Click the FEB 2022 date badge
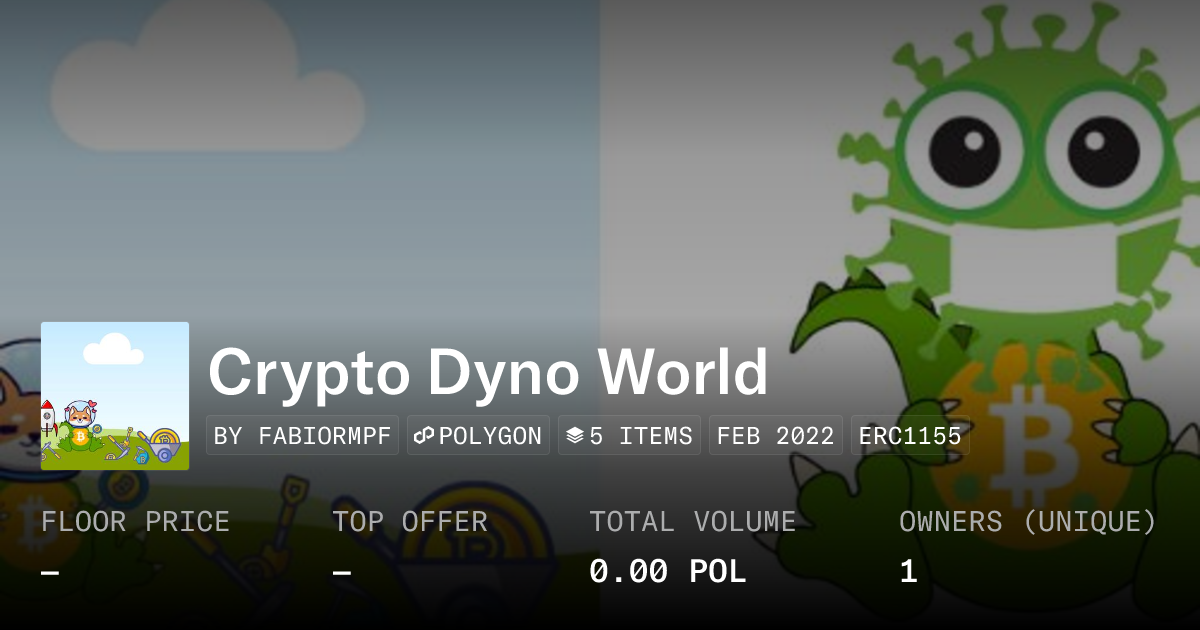The width and height of the screenshot is (1200, 630). pos(776,436)
